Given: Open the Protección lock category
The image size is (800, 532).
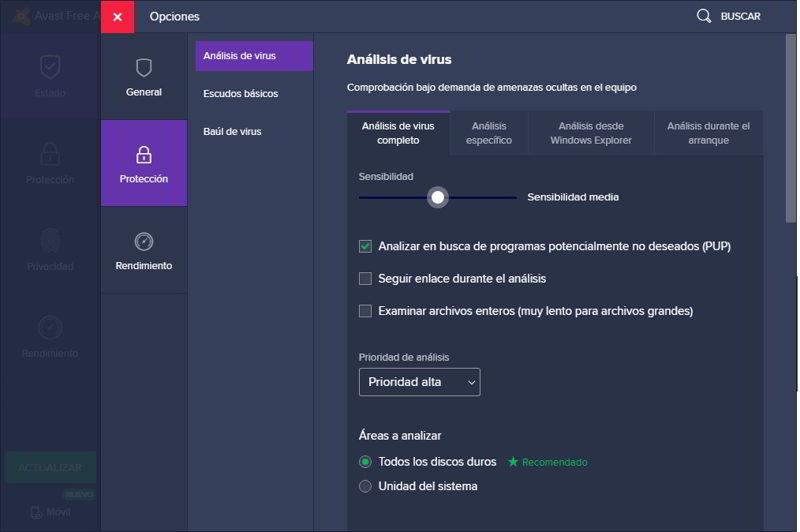Looking at the screenshot, I should pos(144,163).
